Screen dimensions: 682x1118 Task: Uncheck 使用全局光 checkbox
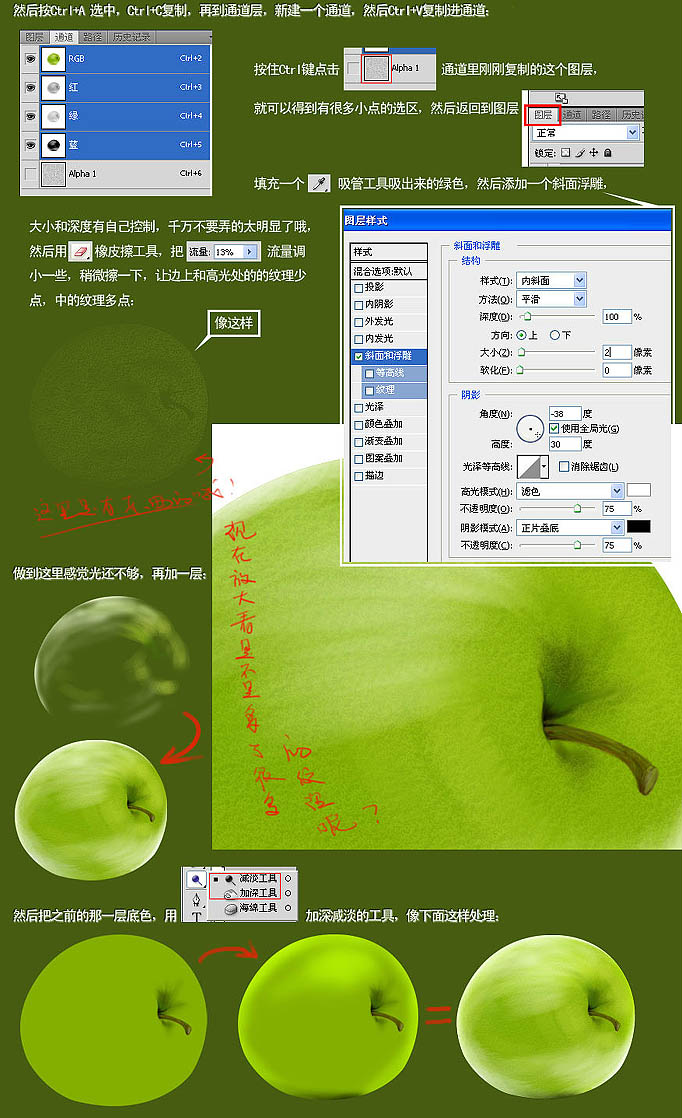pyautogui.click(x=554, y=429)
